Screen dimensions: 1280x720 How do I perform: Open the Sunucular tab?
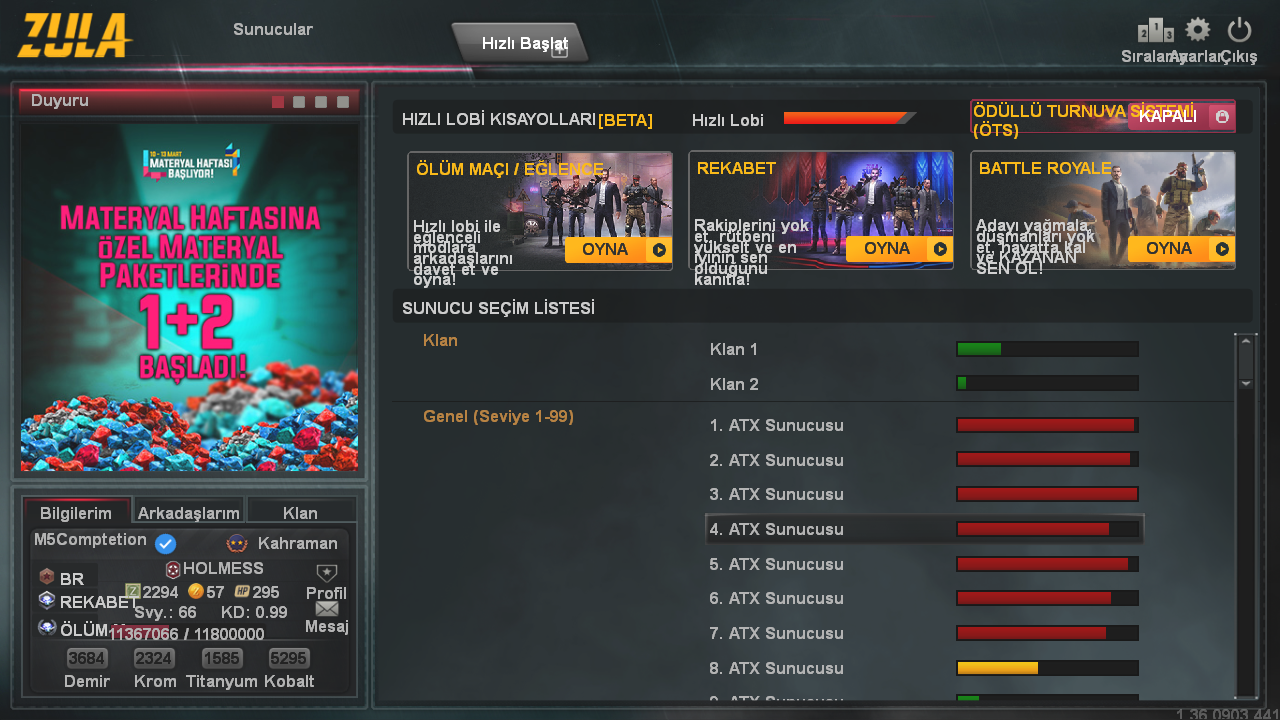tap(273, 29)
